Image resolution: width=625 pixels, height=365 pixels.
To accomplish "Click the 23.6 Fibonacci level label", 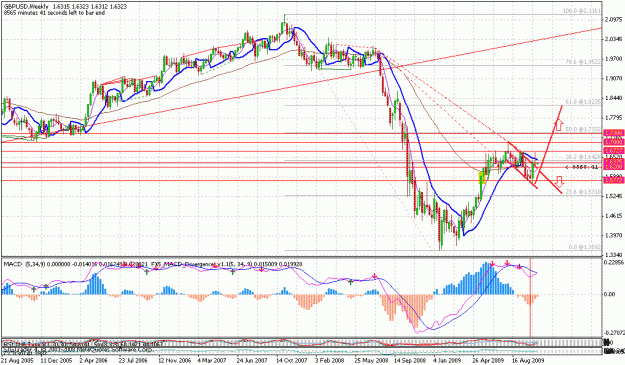I will (x=583, y=192).
